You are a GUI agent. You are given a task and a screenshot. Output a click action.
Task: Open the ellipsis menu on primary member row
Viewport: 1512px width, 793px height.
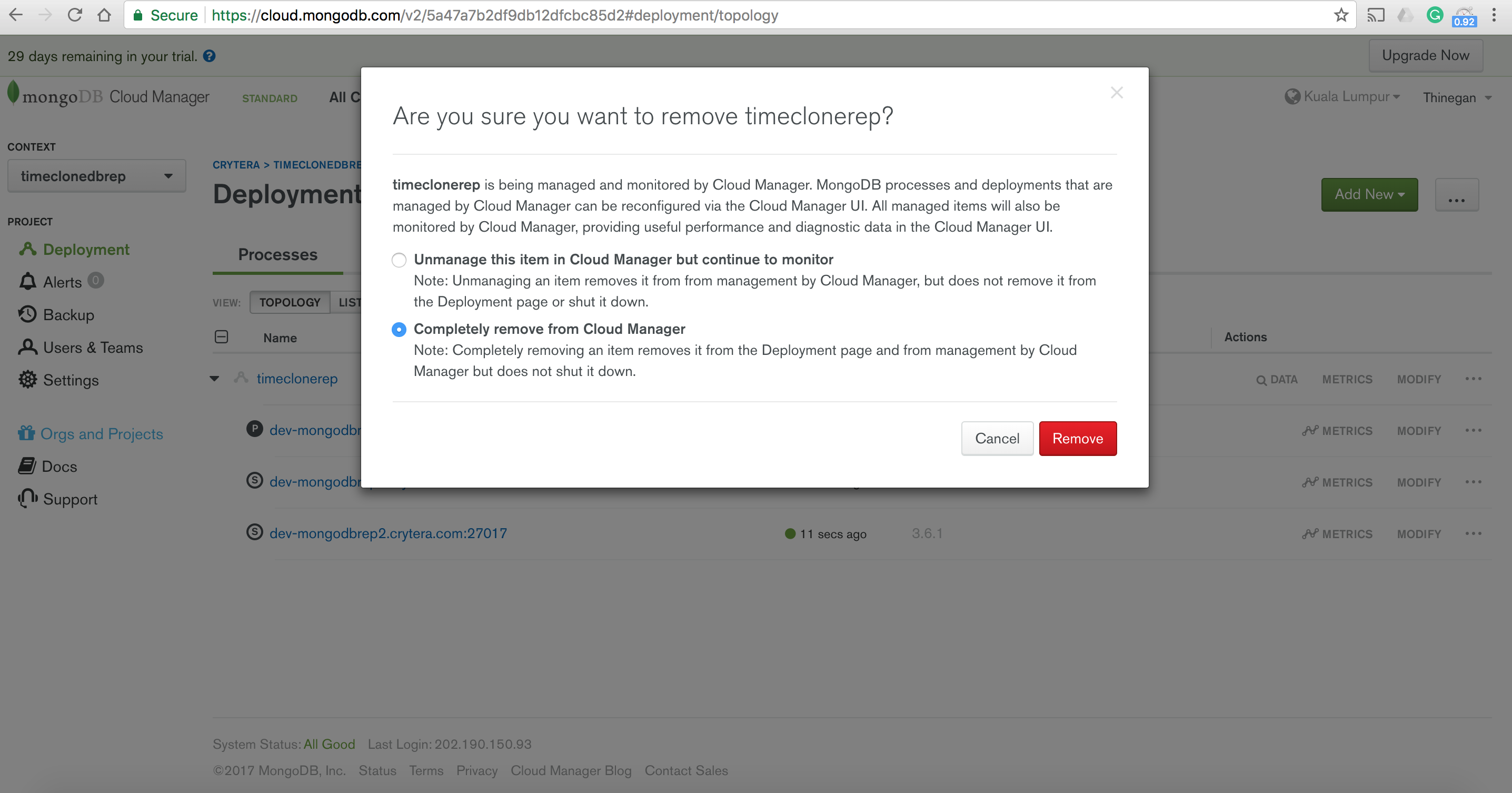coord(1473,430)
